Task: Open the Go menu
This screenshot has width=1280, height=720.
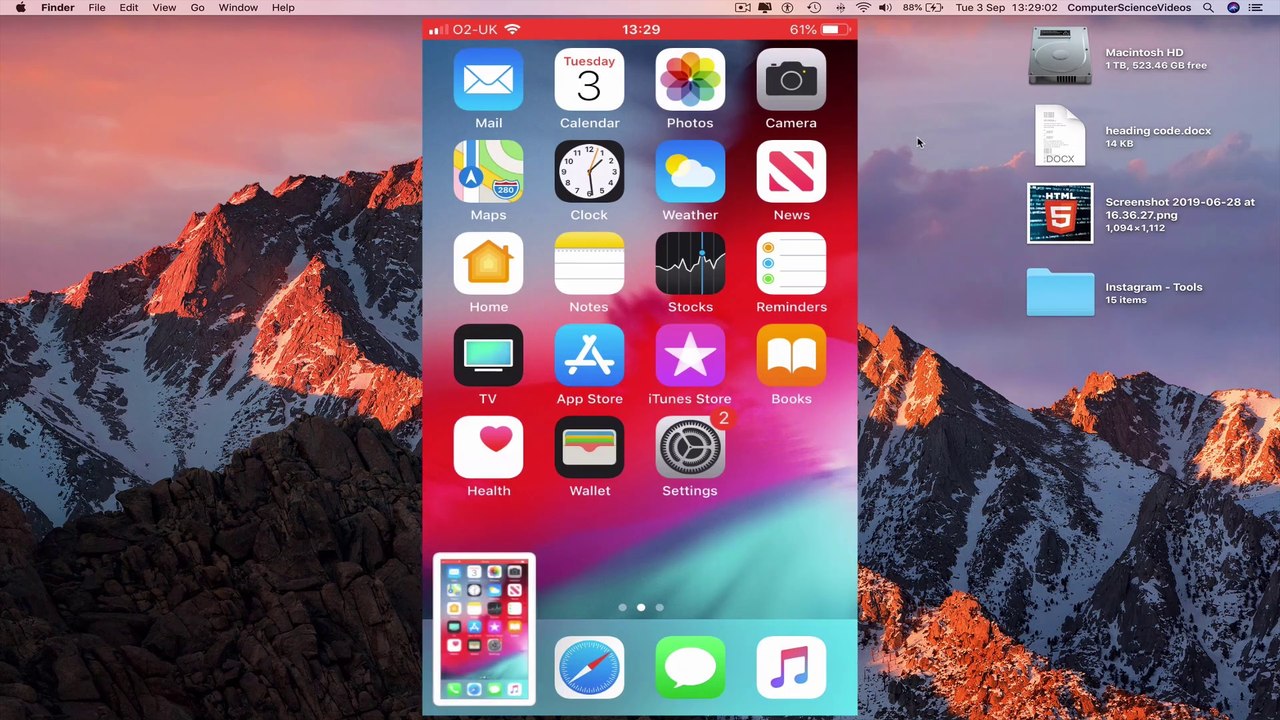Action: coord(198,8)
